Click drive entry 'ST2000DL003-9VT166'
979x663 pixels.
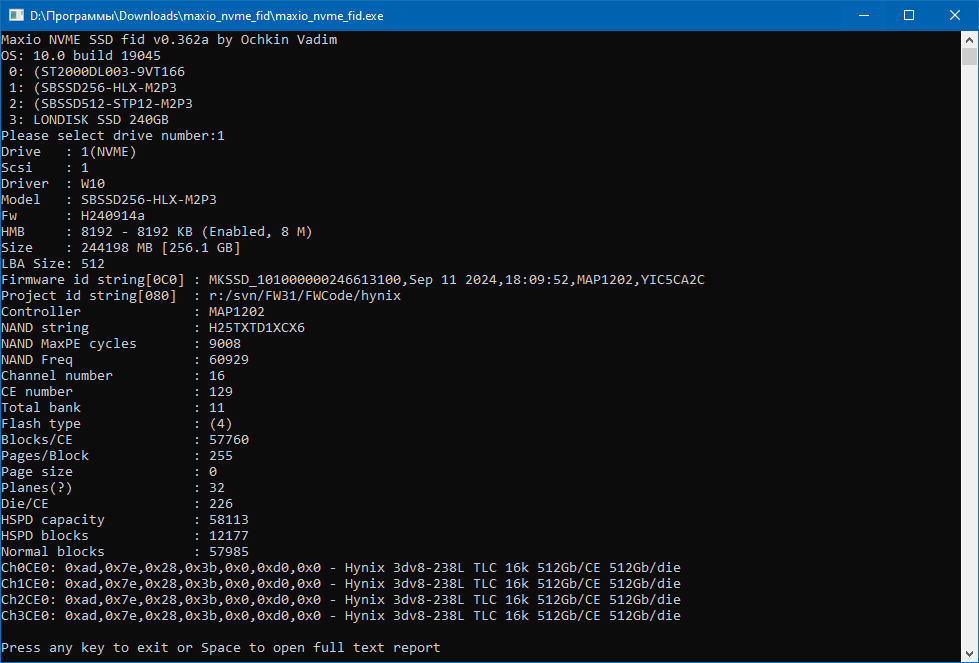[x=113, y=72]
